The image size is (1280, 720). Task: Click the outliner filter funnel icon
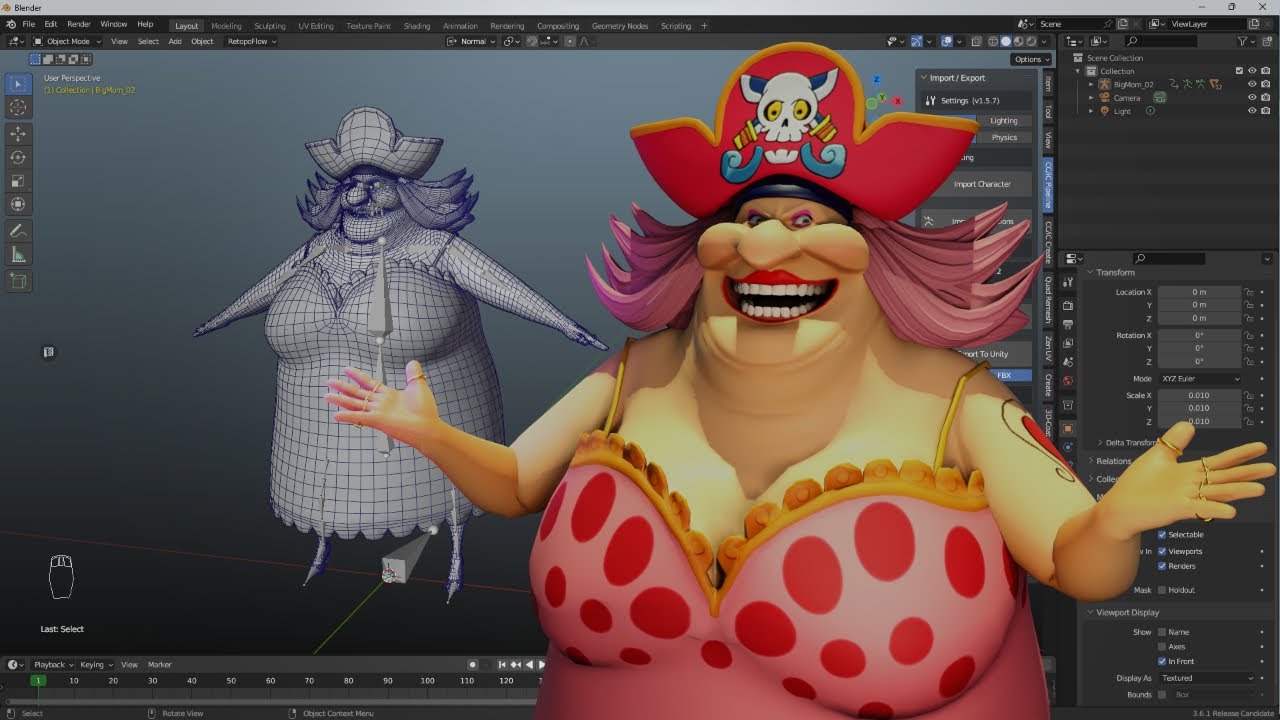click(1243, 41)
